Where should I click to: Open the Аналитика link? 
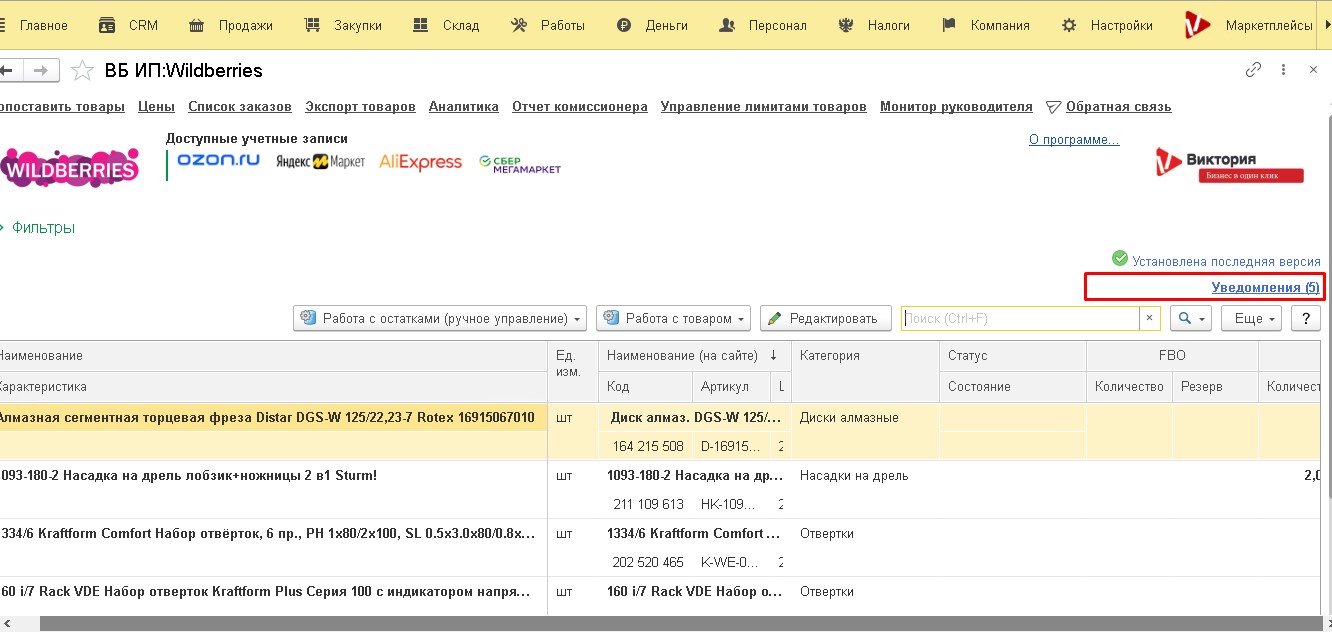[464, 107]
